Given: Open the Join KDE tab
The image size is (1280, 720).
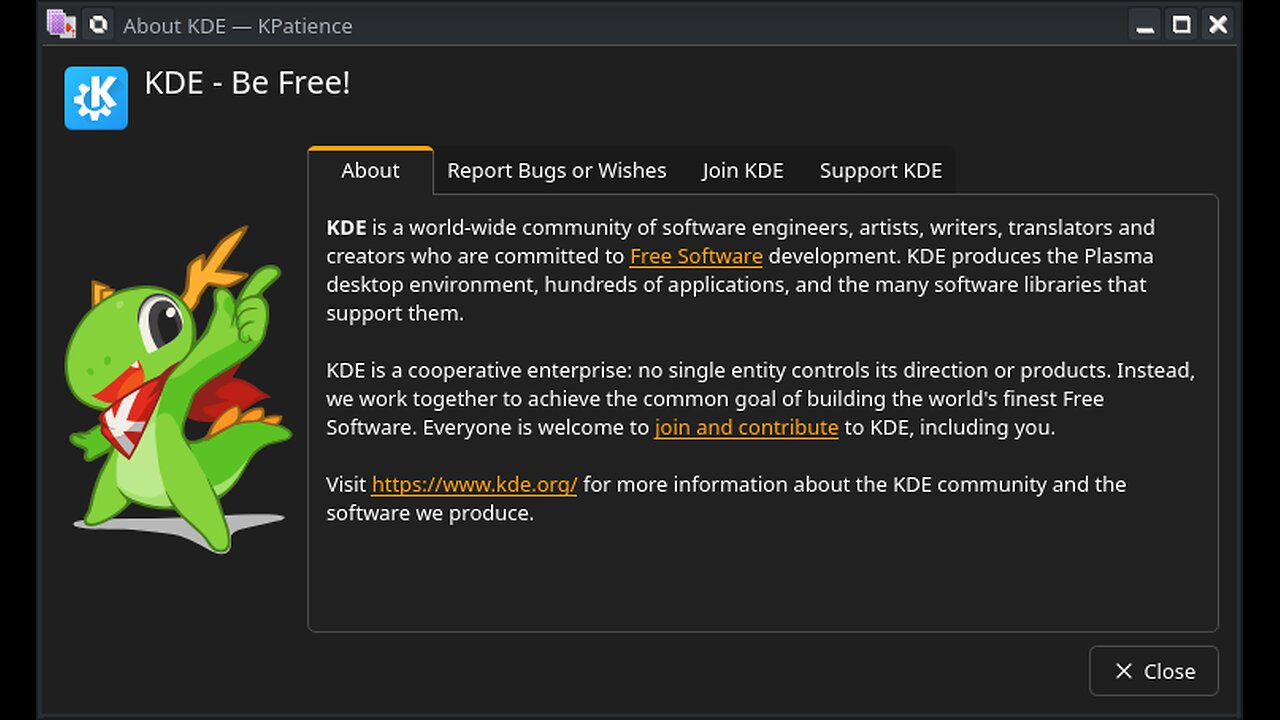Looking at the screenshot, I should coord(742,171).
